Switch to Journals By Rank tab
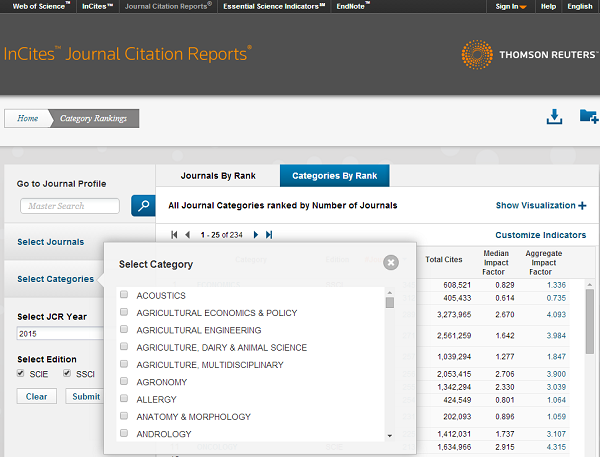Image resolution: width=600 pixels, height=457 pixels. tap(218, 176)
